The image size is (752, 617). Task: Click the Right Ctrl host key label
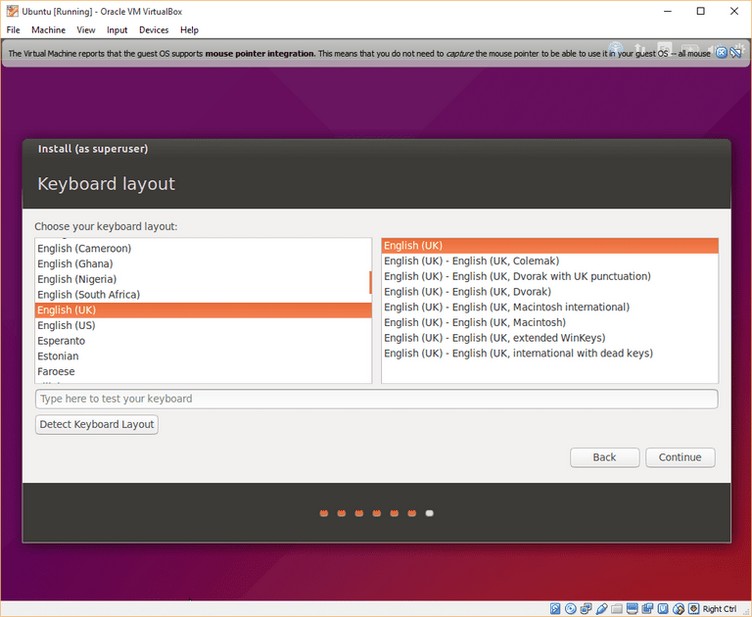coord(719,609)
